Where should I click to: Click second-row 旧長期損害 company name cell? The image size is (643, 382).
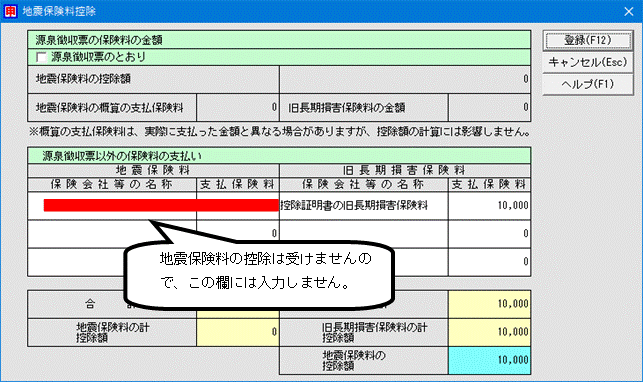click(364, 234)
